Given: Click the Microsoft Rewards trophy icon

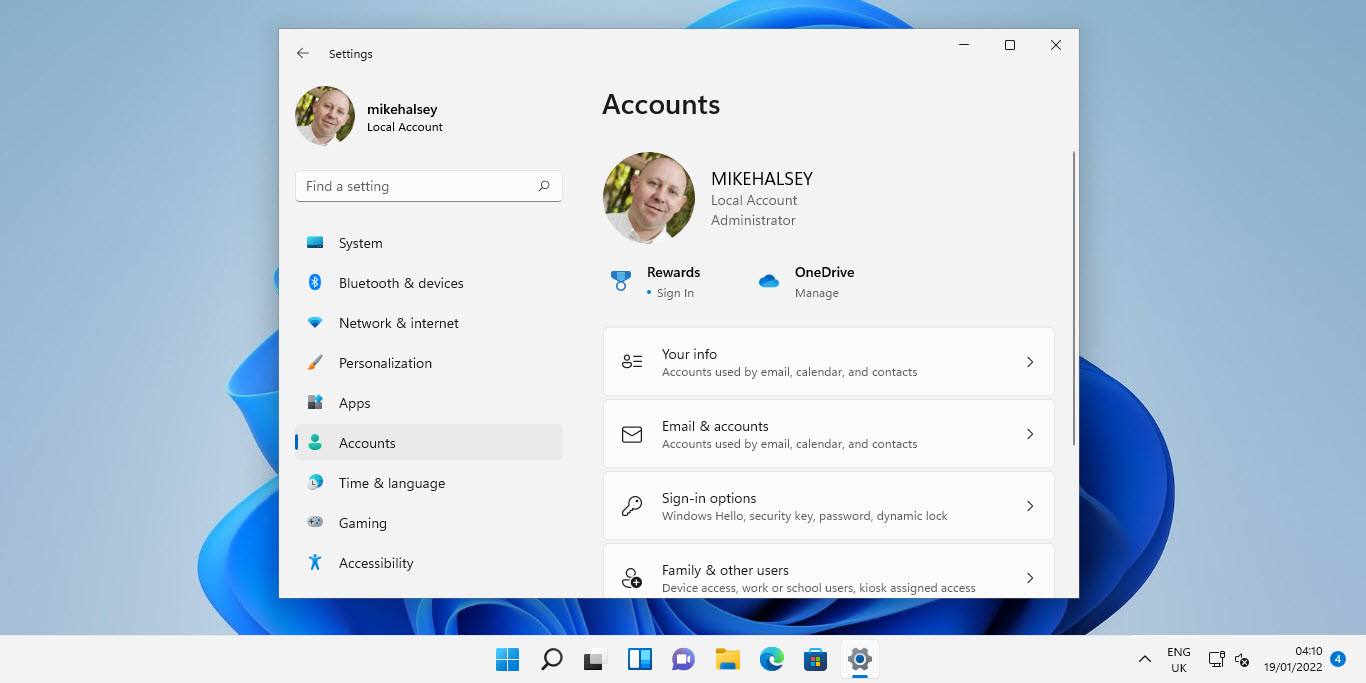Looking at the screenshot, I should click(x=620, y=280).
